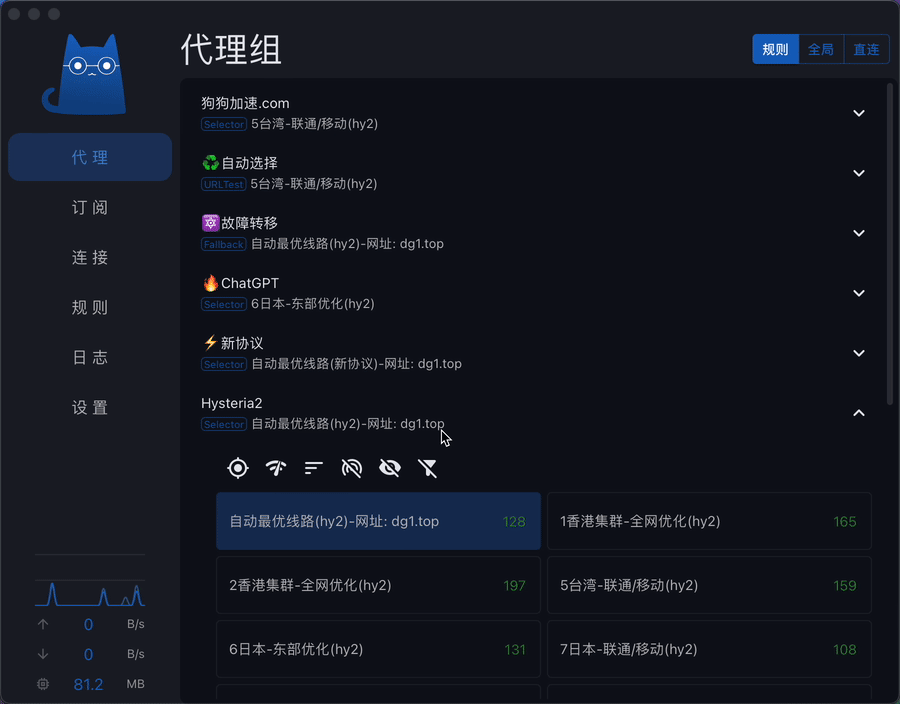
Task: Collapse the Hysteria2 proxy group
Action: pyautogui.click(x=858, y=413)
